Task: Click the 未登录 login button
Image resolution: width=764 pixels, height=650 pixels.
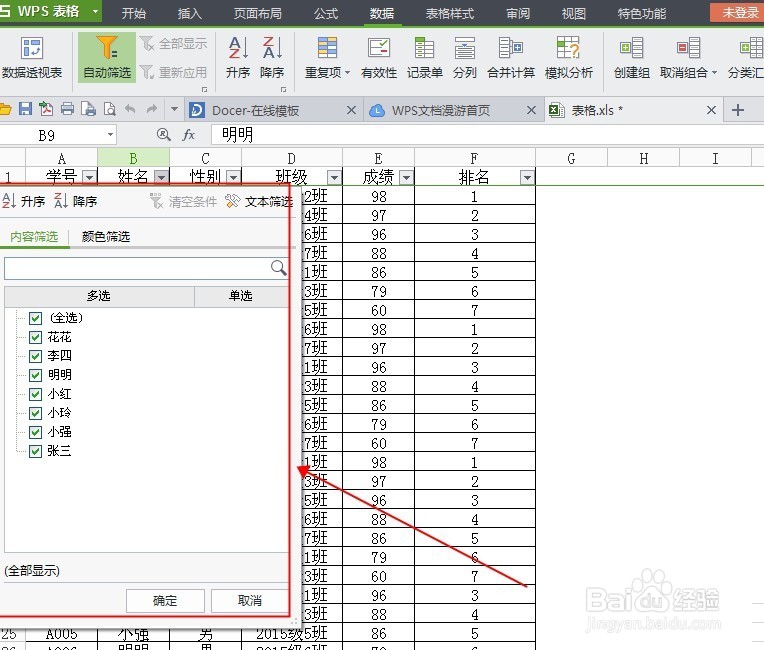Action: [x=737, y=13]
